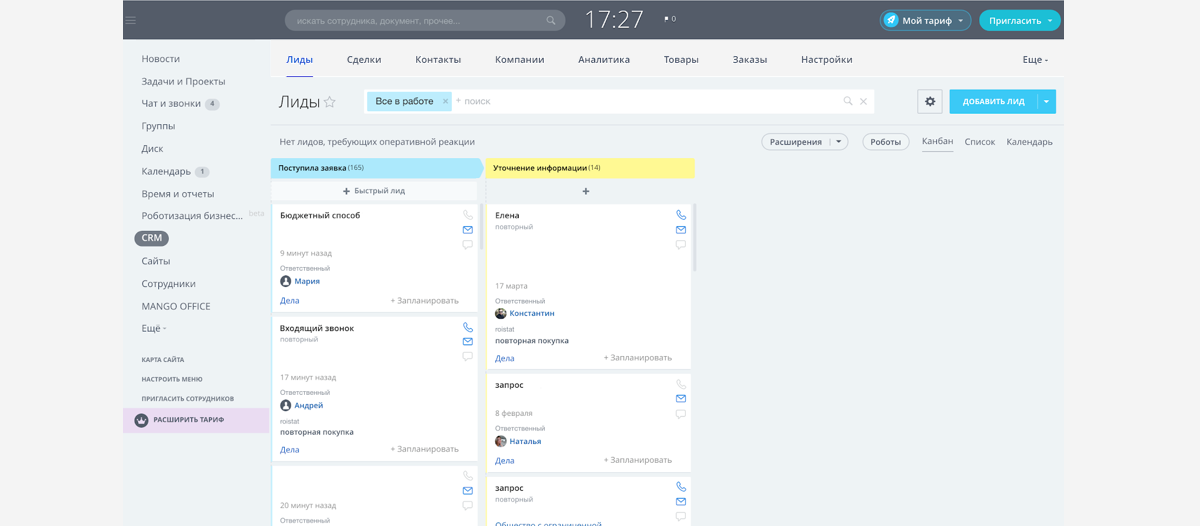The image size is (1200, 526).
Task: Click the search magnifier in leads filter
Action: coord(848,101)
